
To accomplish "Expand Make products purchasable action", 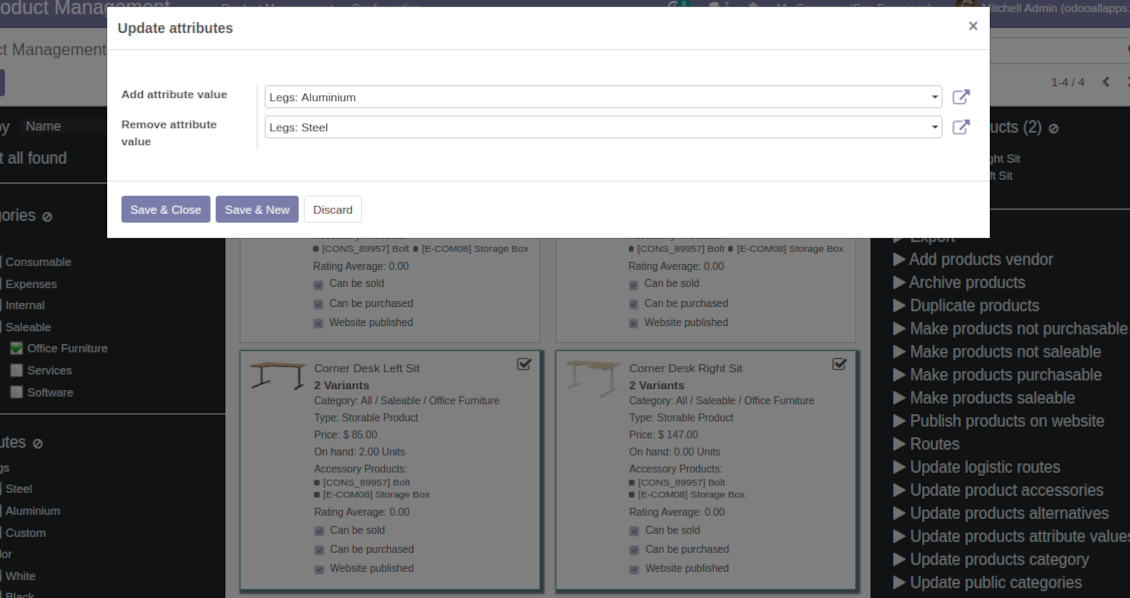I will (997, 375).
